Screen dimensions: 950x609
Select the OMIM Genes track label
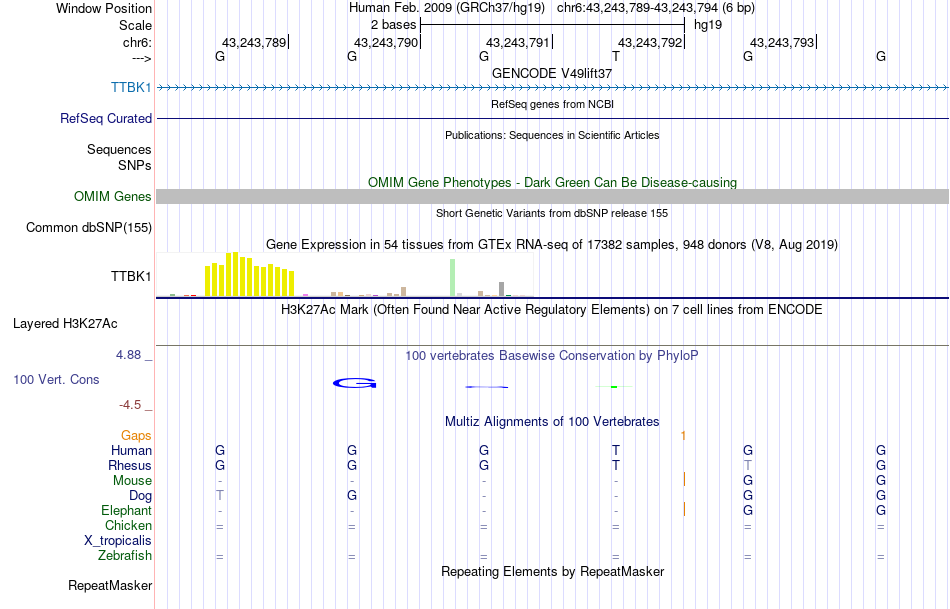tap(112, 196)
